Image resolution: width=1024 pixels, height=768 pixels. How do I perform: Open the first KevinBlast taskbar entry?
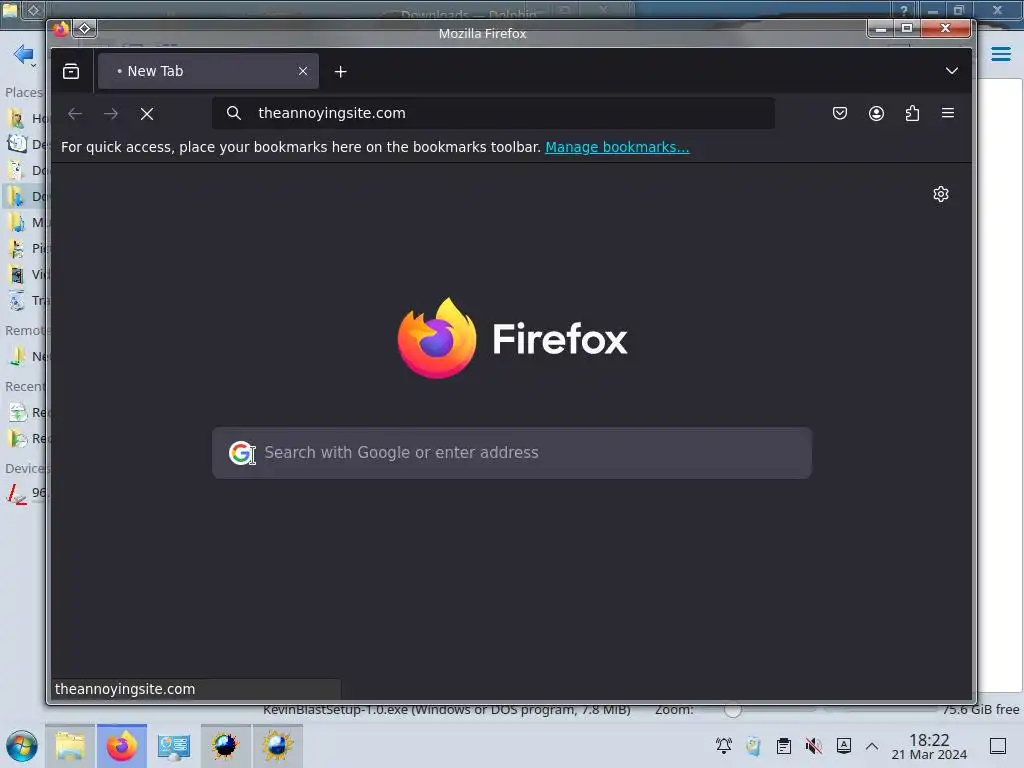point(225,746)
